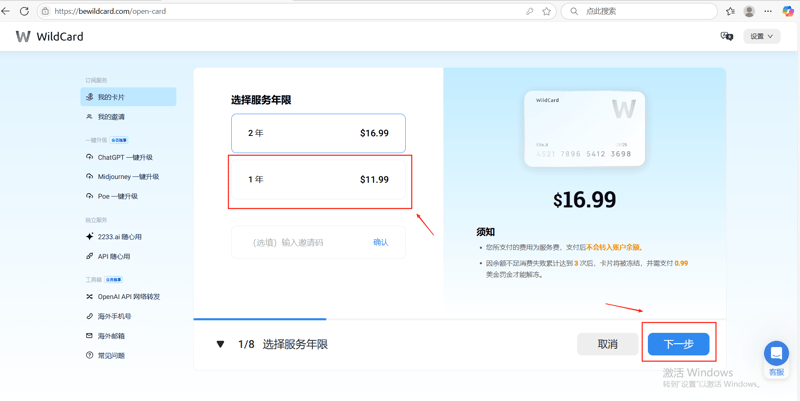Click the 取消 button
This screenshot has height=401, width=800.
click(x=608, y=344)
